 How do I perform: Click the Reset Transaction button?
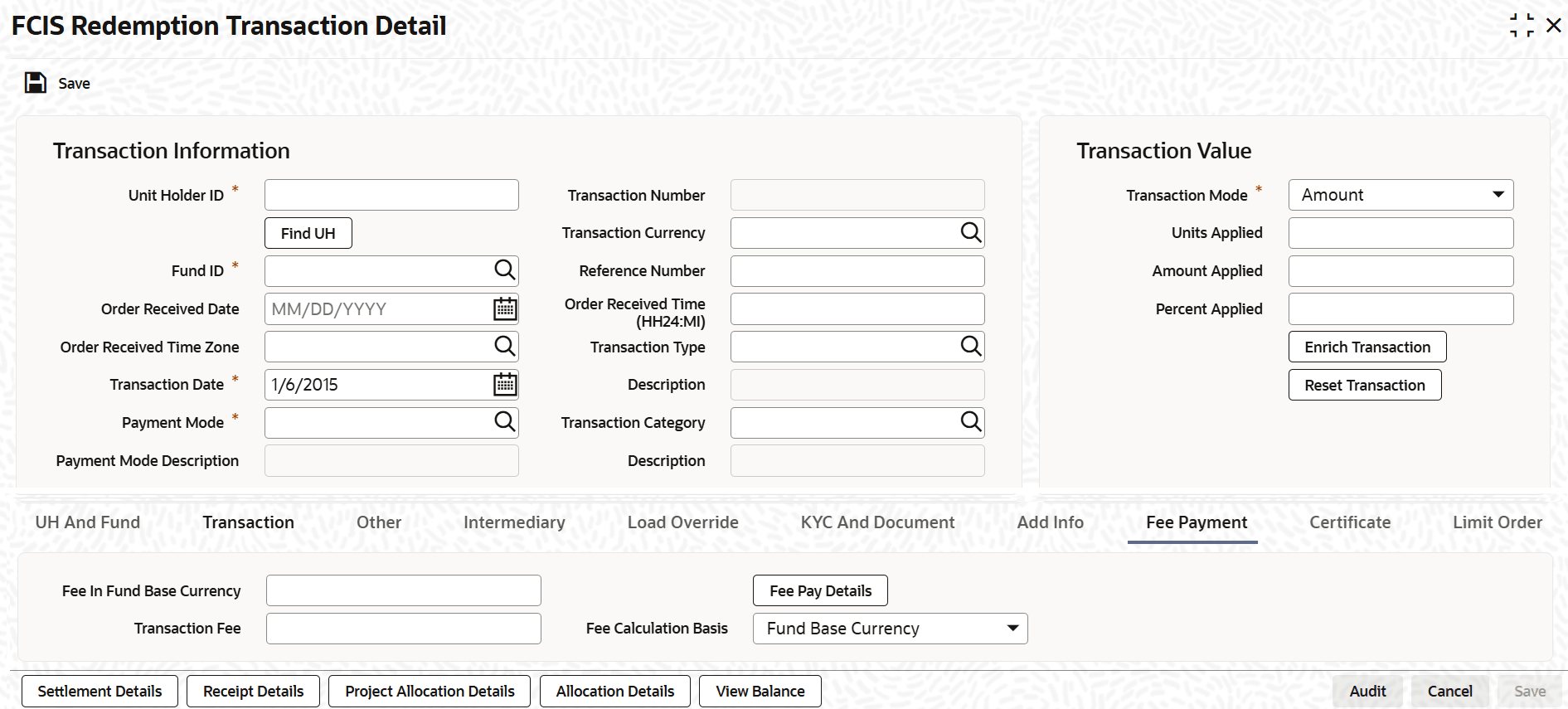point(1365,385)
